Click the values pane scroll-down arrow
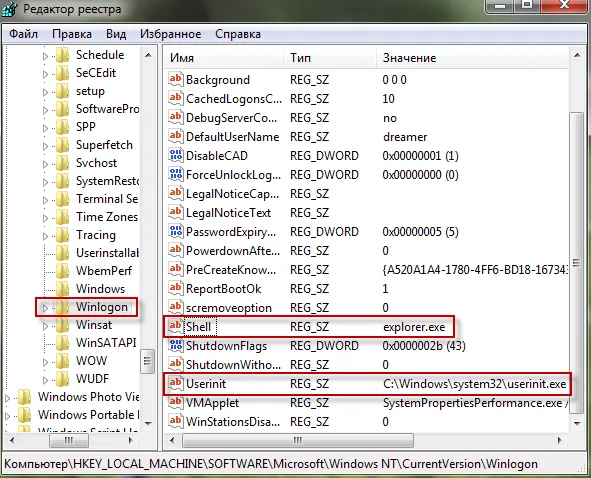The height and width of the screenshot is (478, 591). [x=577, y=423]
